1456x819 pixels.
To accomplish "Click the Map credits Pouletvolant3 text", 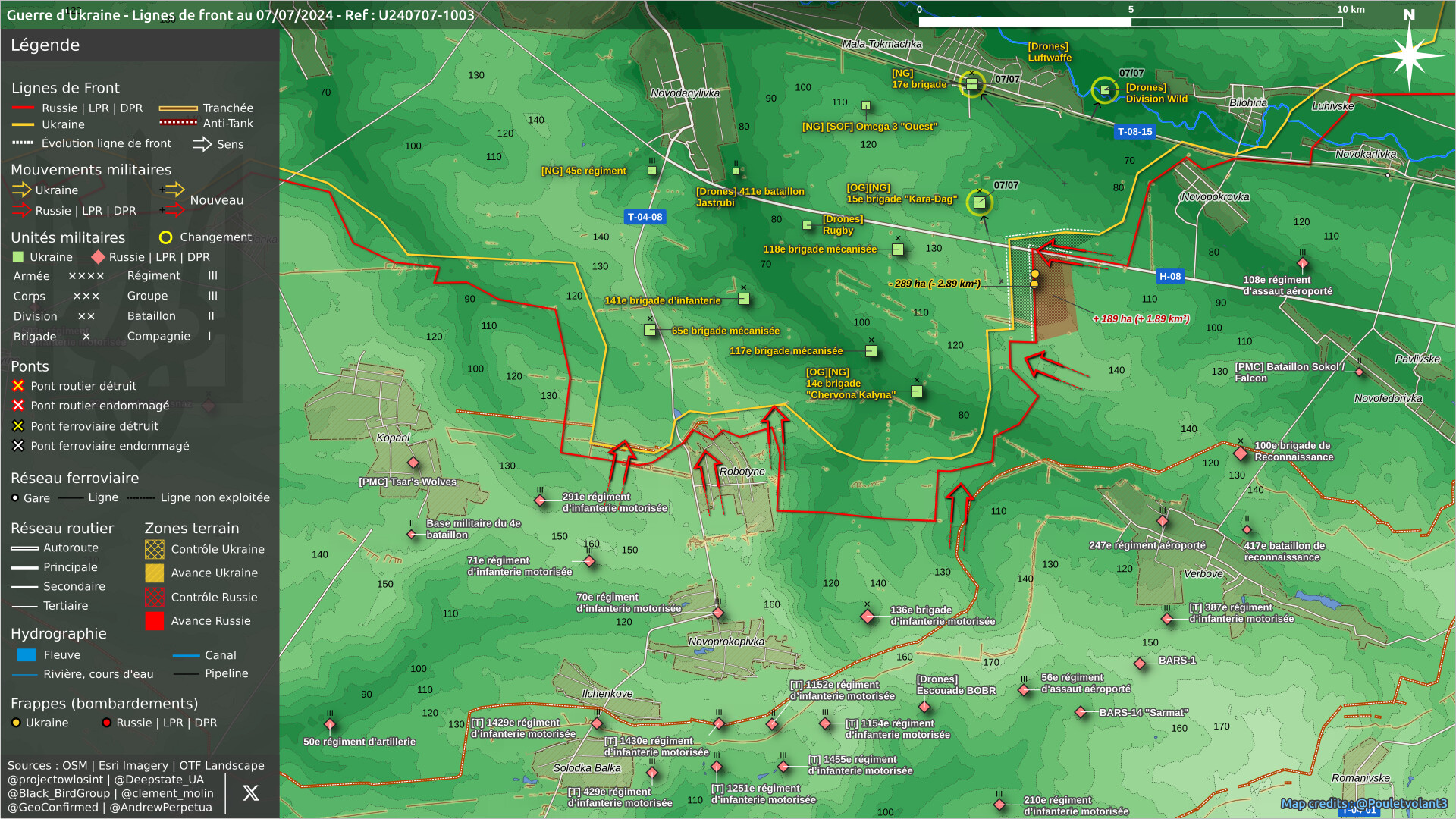I will (x=1363, y=803).
